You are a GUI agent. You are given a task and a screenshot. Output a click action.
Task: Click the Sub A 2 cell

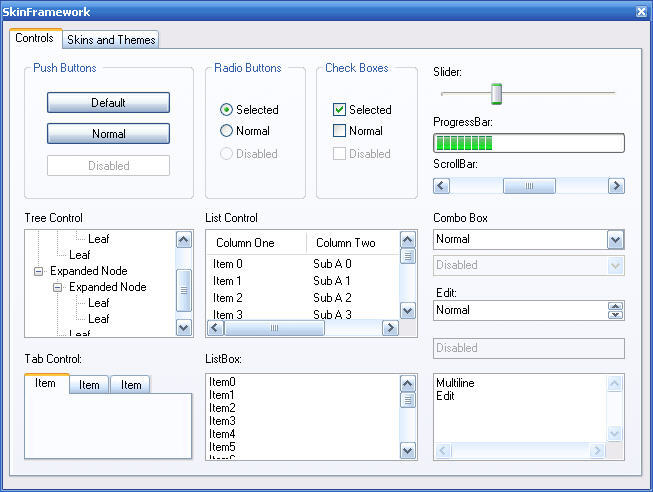pyautogui.click(x=332, y=298)
